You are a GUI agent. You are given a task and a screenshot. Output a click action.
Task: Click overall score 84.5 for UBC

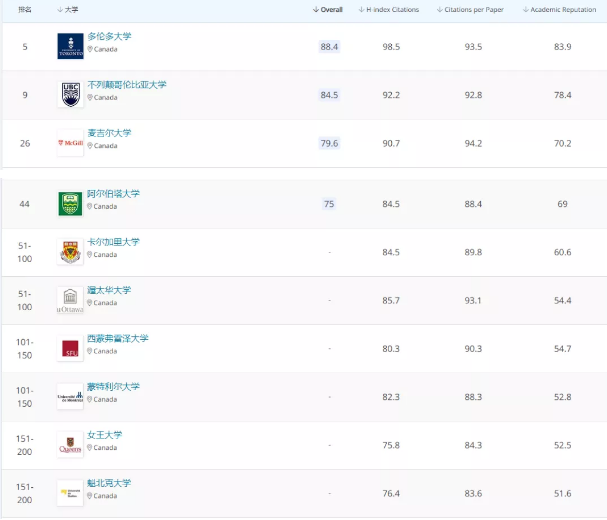point(329,95)
